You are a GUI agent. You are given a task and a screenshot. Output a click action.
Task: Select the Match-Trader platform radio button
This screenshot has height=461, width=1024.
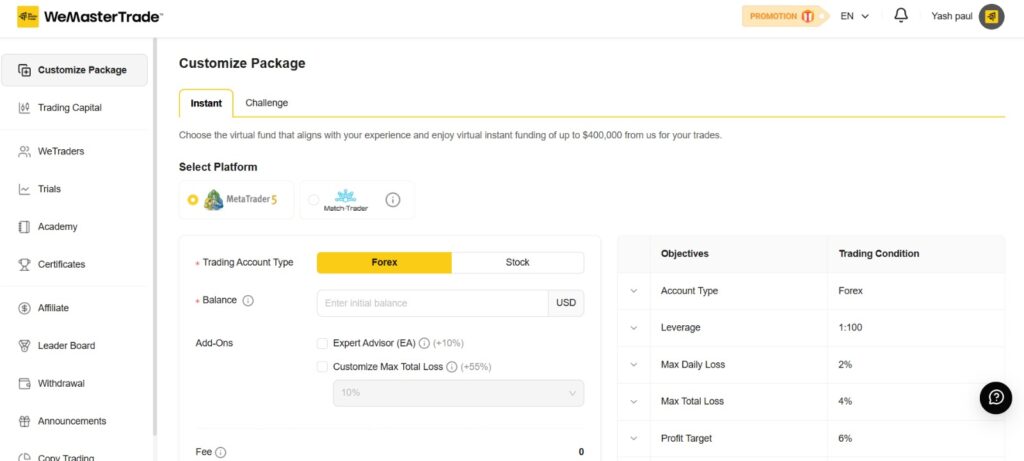[x=314, y=200]
